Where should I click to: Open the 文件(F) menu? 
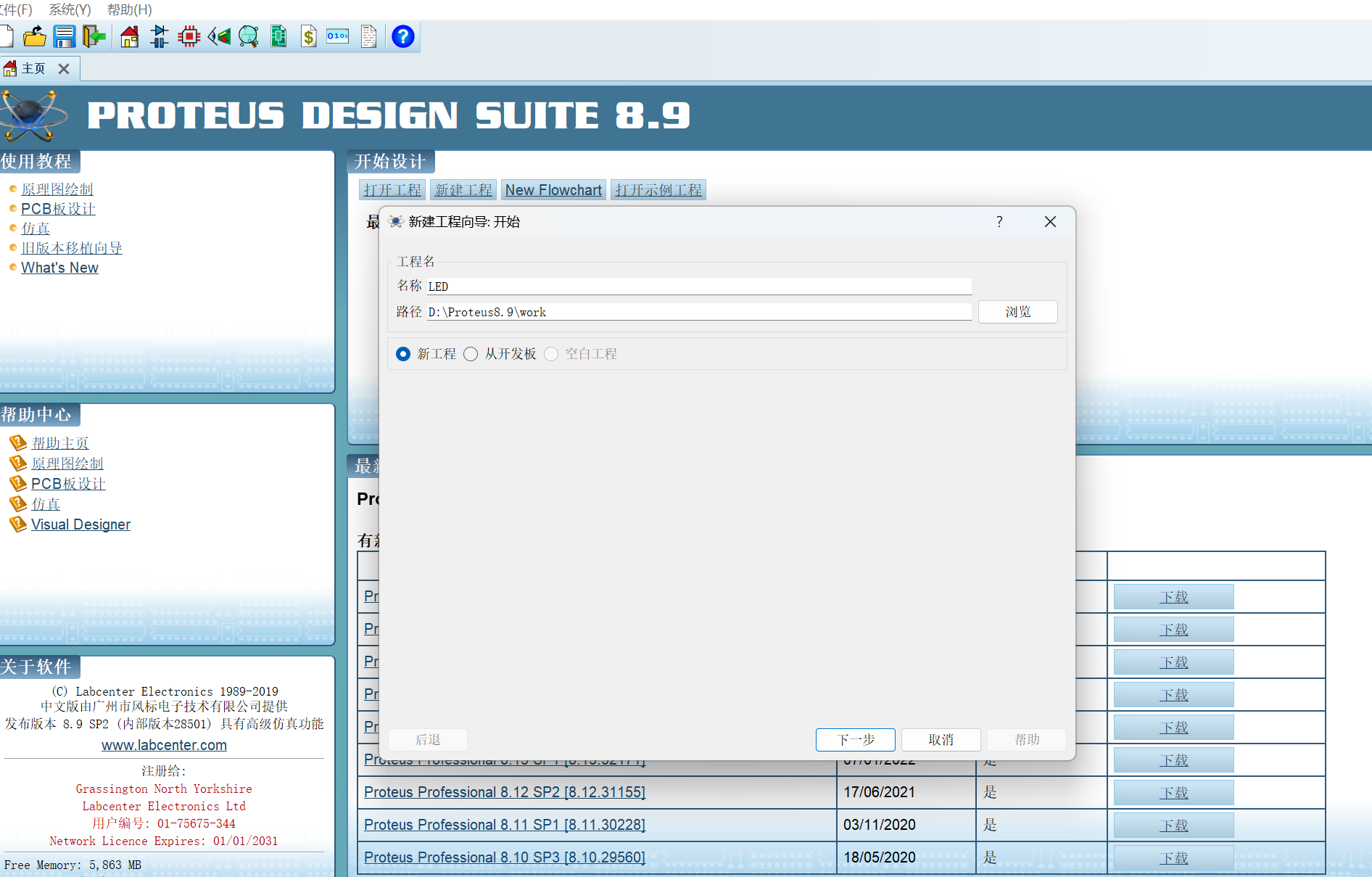point(16,9)
